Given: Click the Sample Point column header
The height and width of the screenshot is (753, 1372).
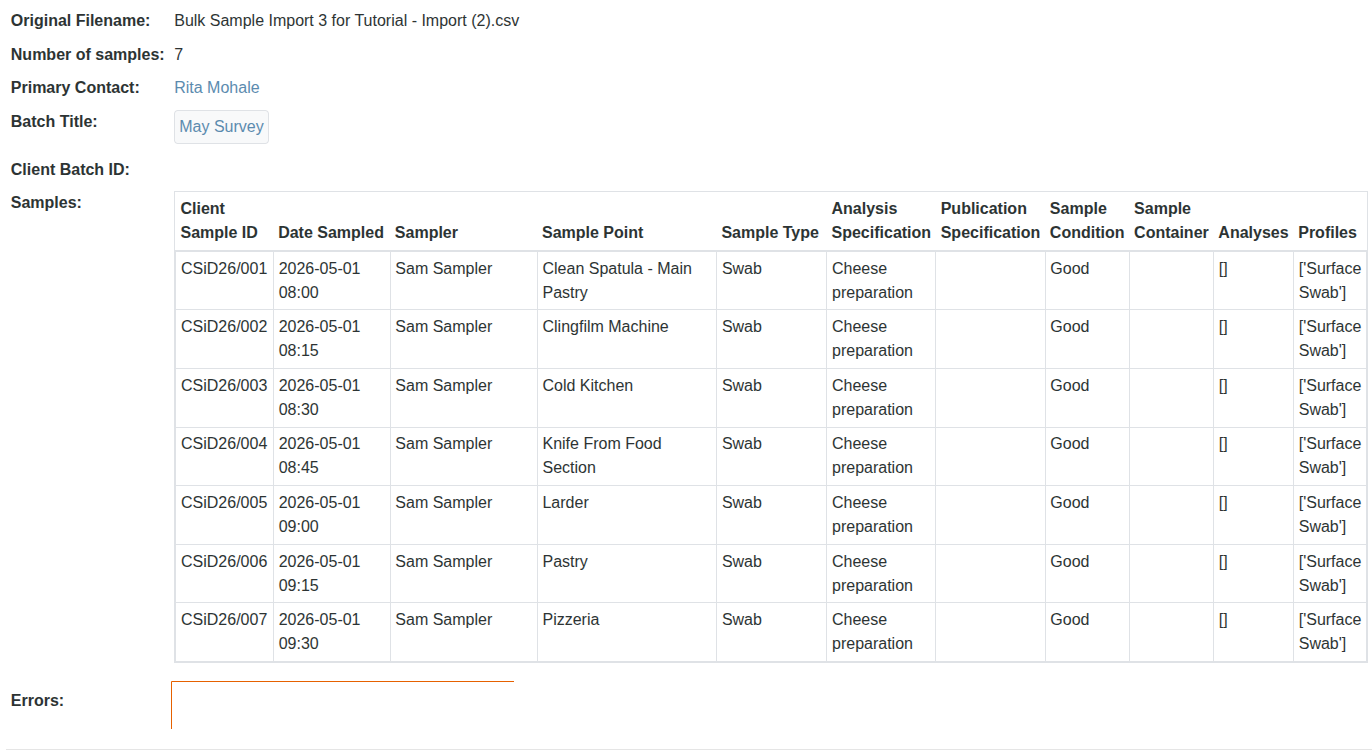Looking at the screenshot, I should (592, 233).
